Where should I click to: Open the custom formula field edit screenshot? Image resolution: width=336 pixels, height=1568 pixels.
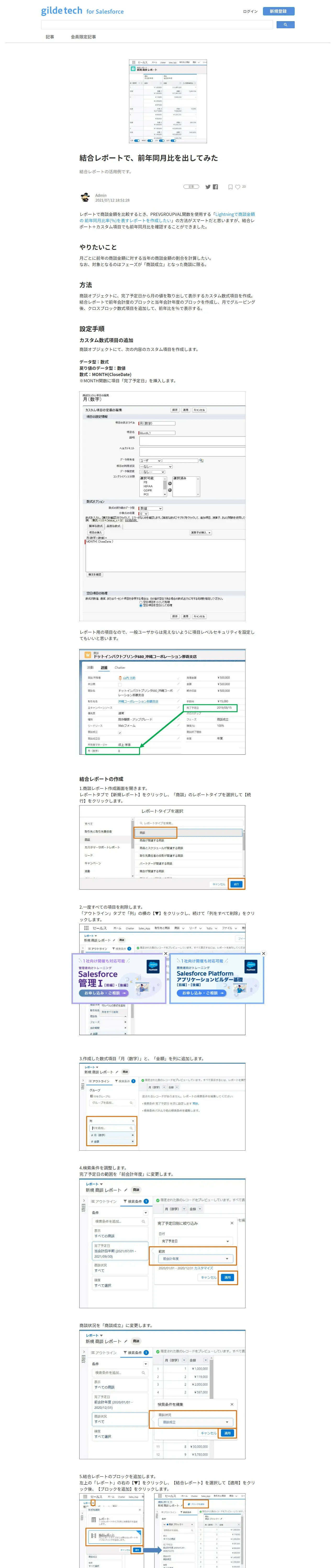[162, 506]
